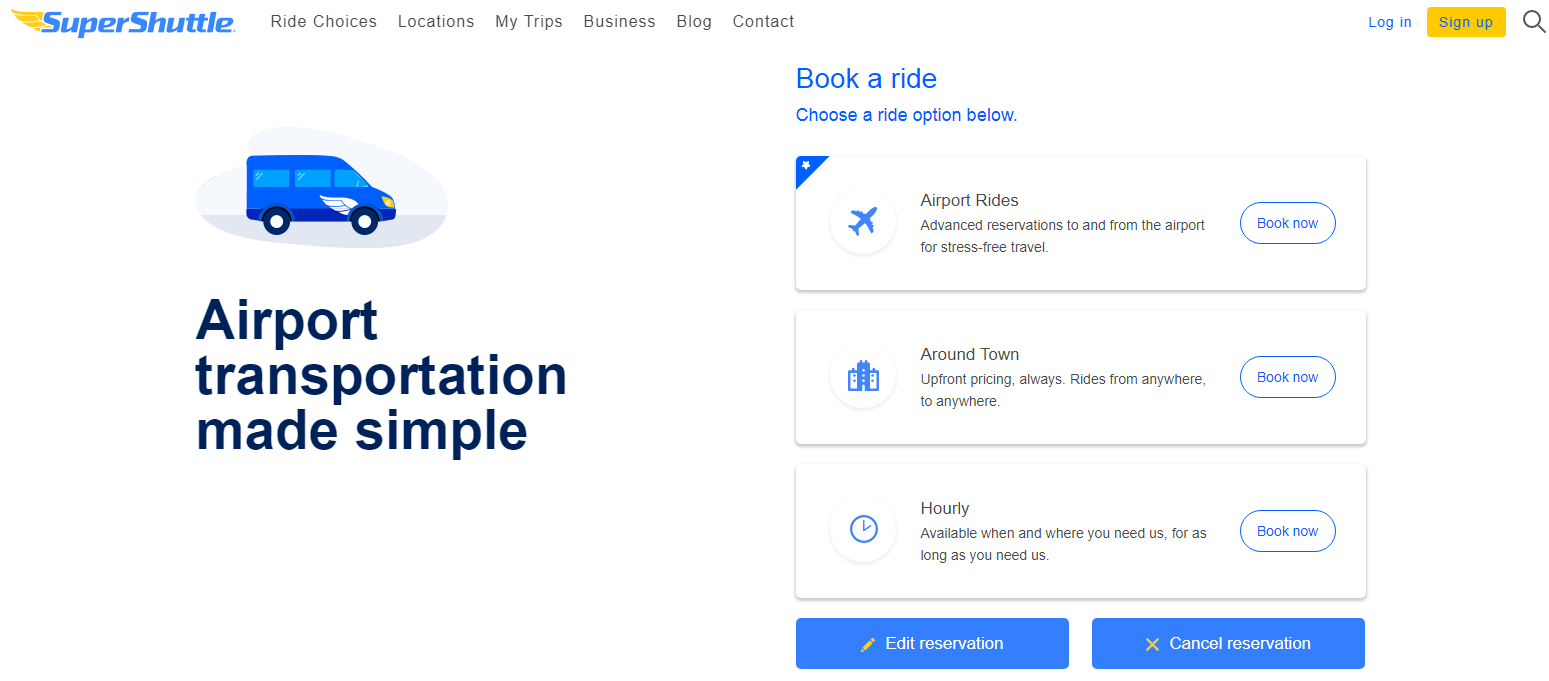1549x681 pixels.
Task: Go to the Locations menu item
Action: coord(436,22)
